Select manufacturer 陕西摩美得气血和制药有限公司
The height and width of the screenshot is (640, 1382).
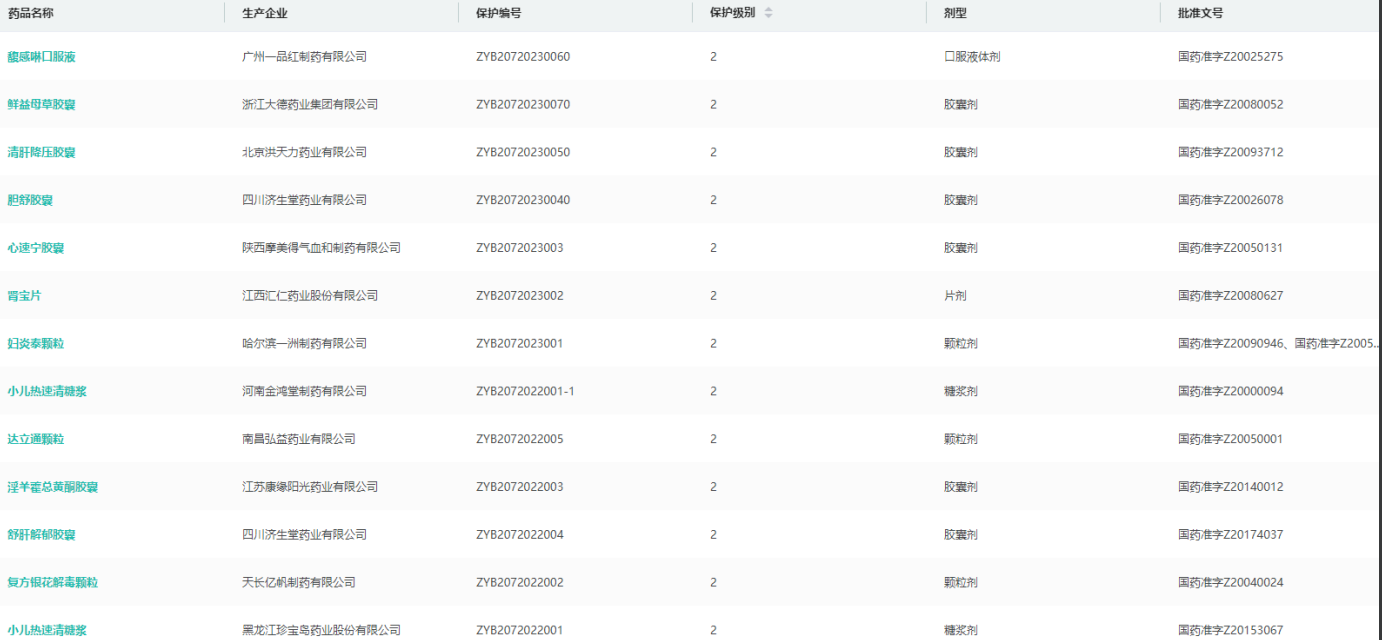coord(321,248)
